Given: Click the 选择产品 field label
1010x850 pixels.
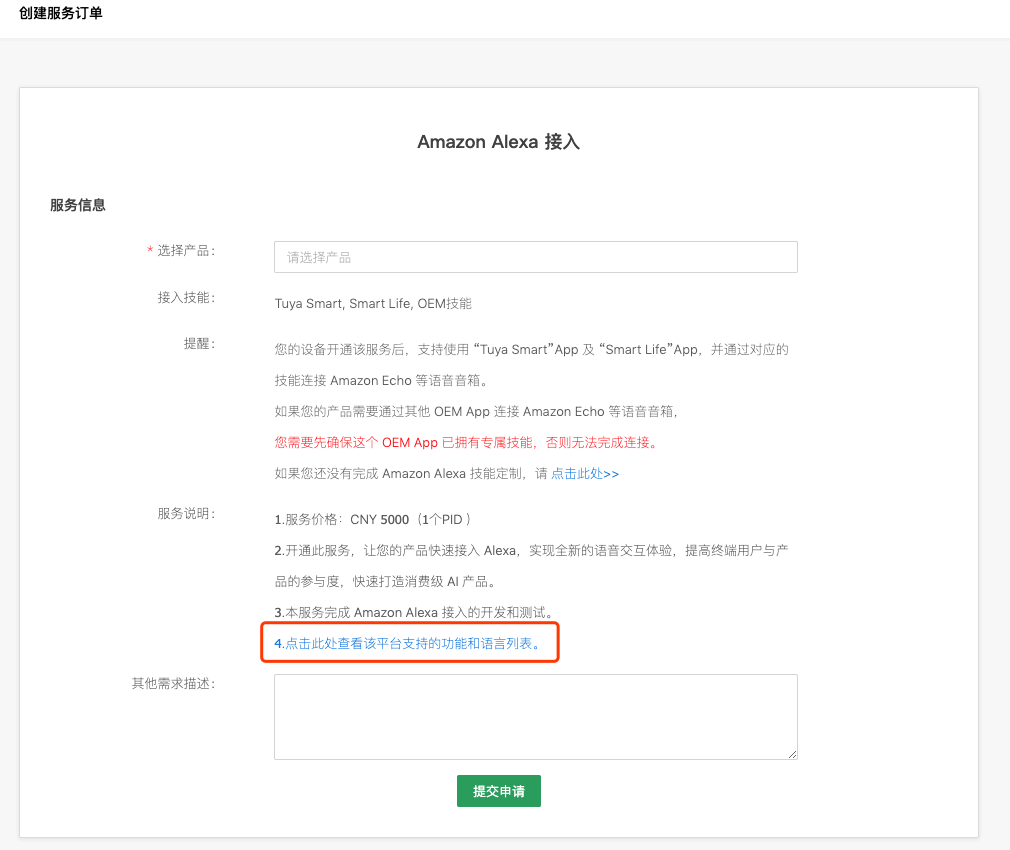Looking at the screenshot, I should [x=186, y=250].
